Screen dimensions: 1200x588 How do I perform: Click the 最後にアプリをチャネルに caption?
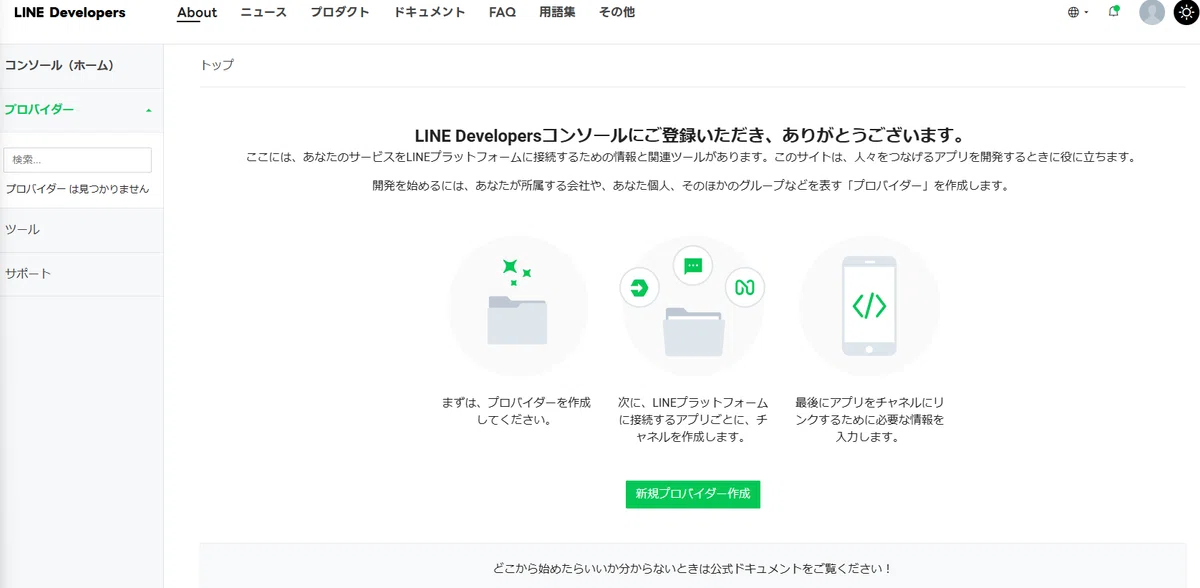[x=869, y=420]
